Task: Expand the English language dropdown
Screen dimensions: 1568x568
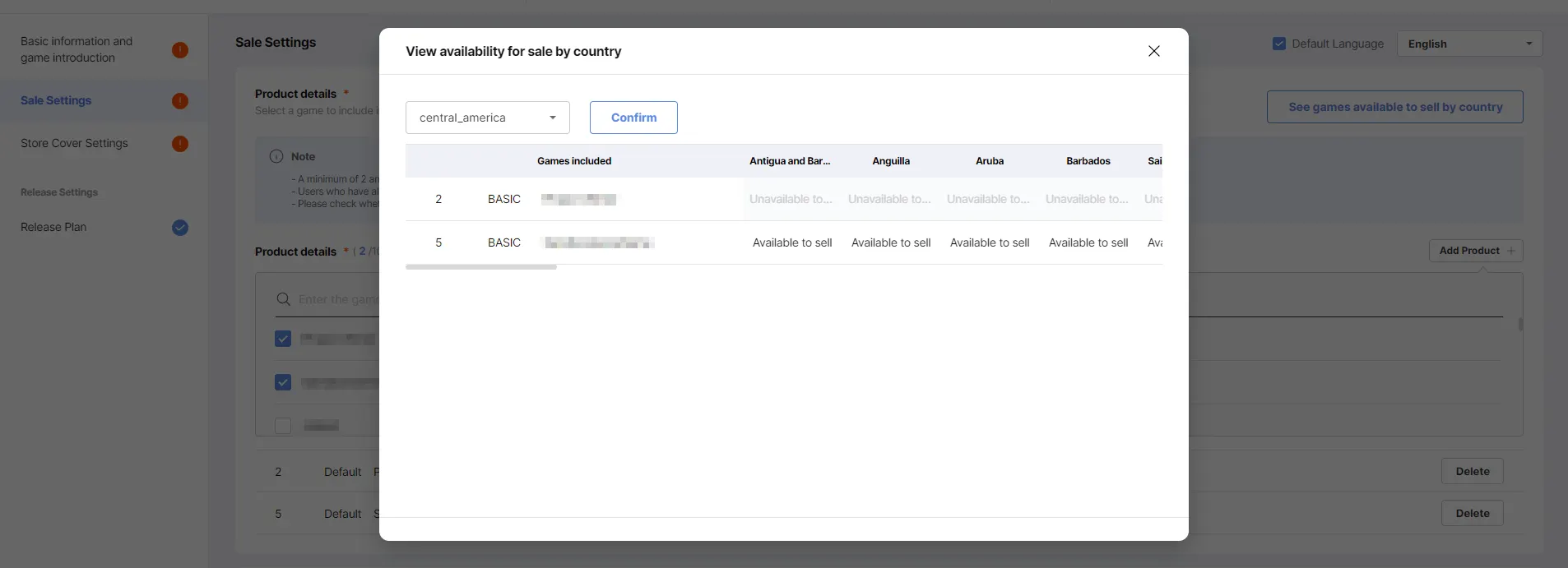Action: 1469,44
